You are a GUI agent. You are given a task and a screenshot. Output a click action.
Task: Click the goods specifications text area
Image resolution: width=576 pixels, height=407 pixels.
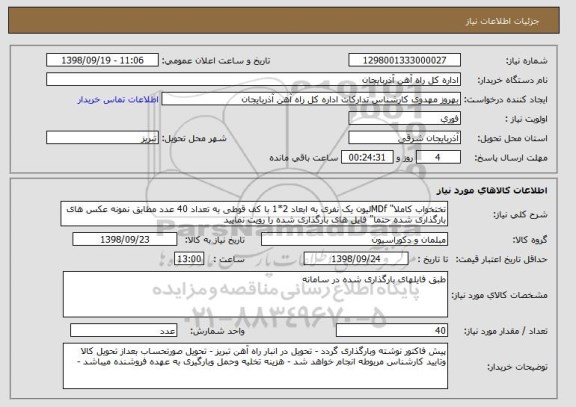click(255, 295)
